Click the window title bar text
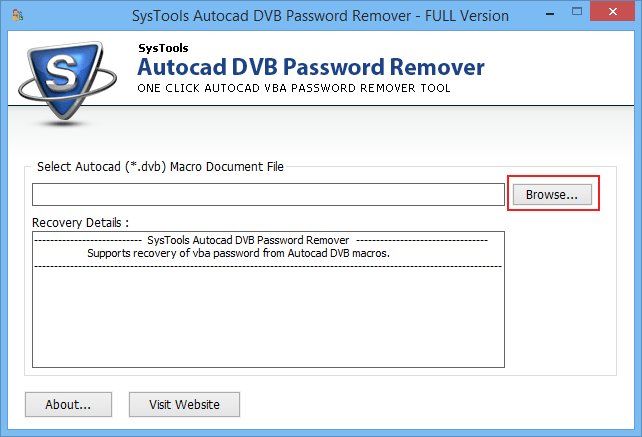642x437 pixels. click(x=320, y=16)
